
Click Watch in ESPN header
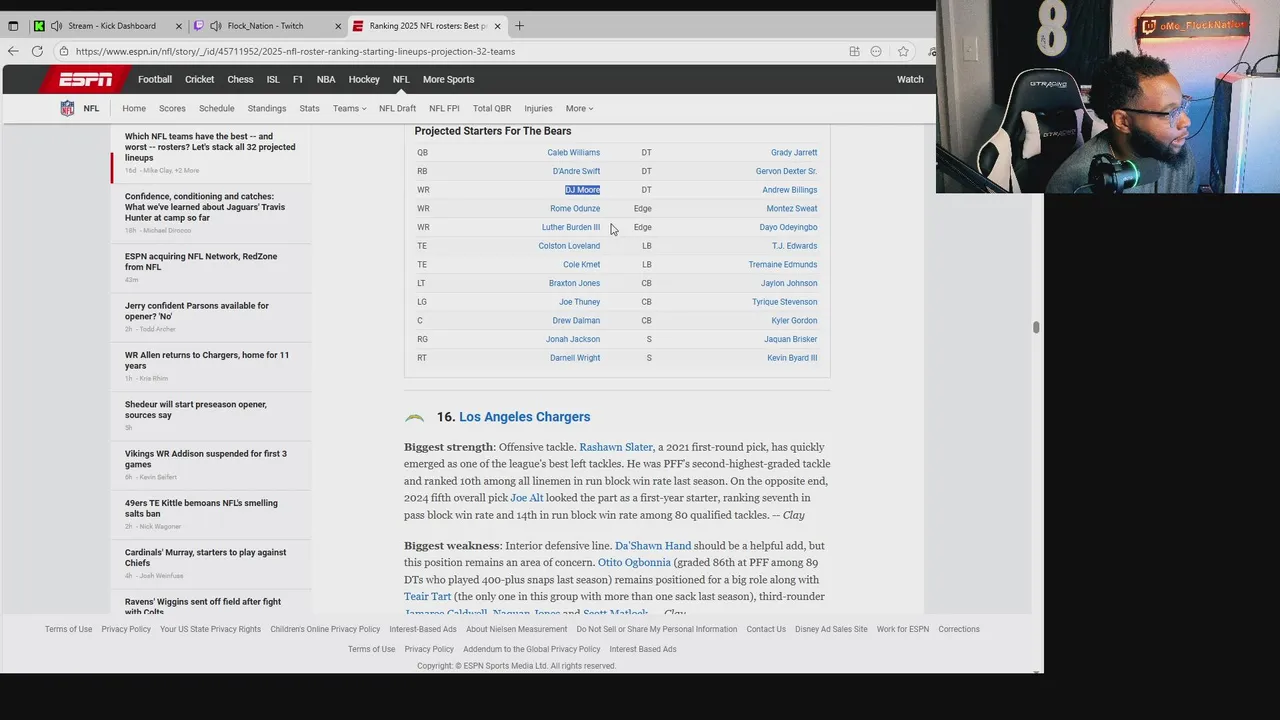(x=910, y=79)
